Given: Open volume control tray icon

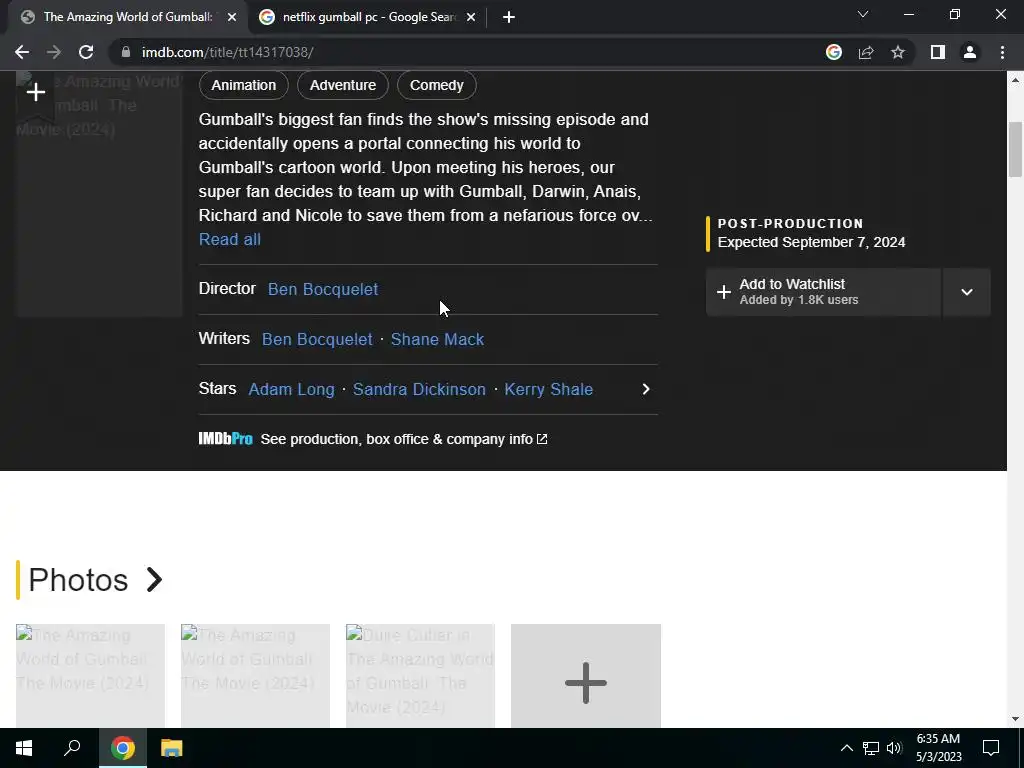Looking at the screenshot, I should (x=894, y=748).
